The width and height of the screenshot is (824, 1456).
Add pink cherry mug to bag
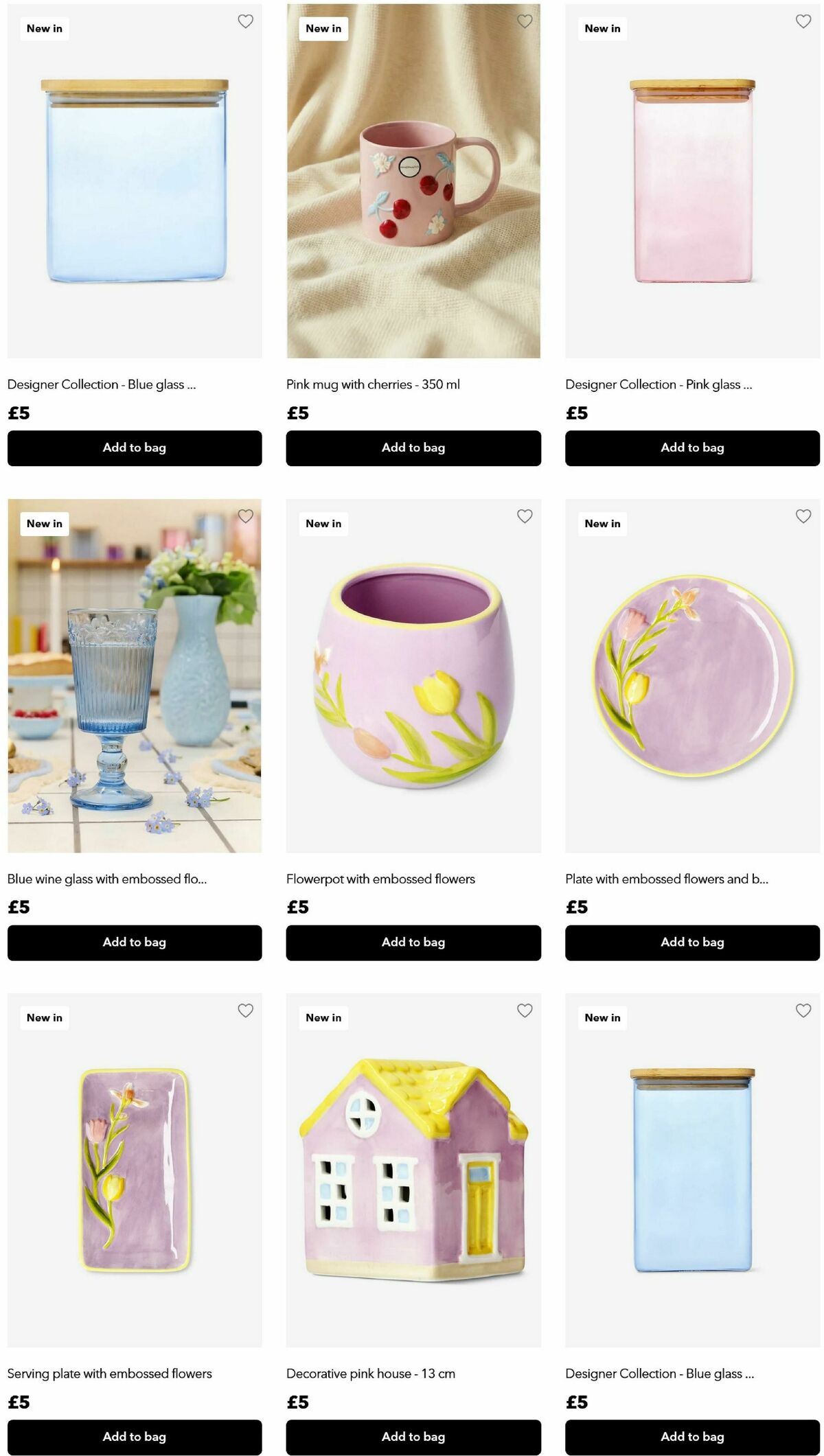tap(413, 448)
